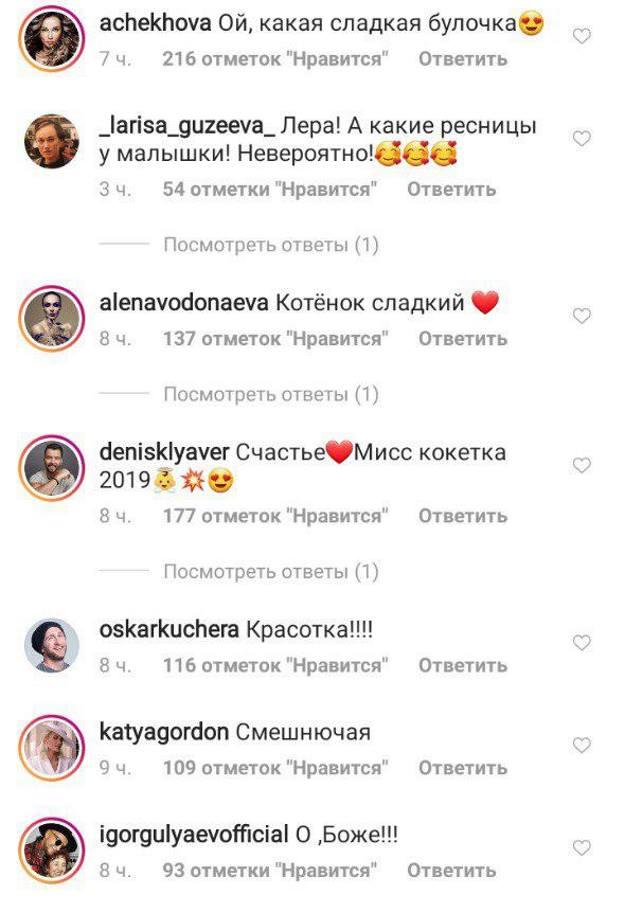Expand replies under _larisa_guzeeva_ comment

(271, 245)
